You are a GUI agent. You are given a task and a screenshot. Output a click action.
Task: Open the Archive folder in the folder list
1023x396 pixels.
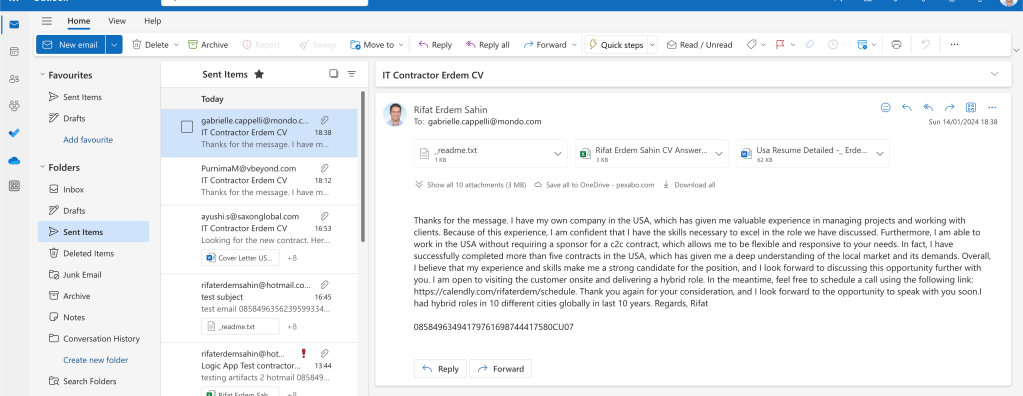coord(93,296)
